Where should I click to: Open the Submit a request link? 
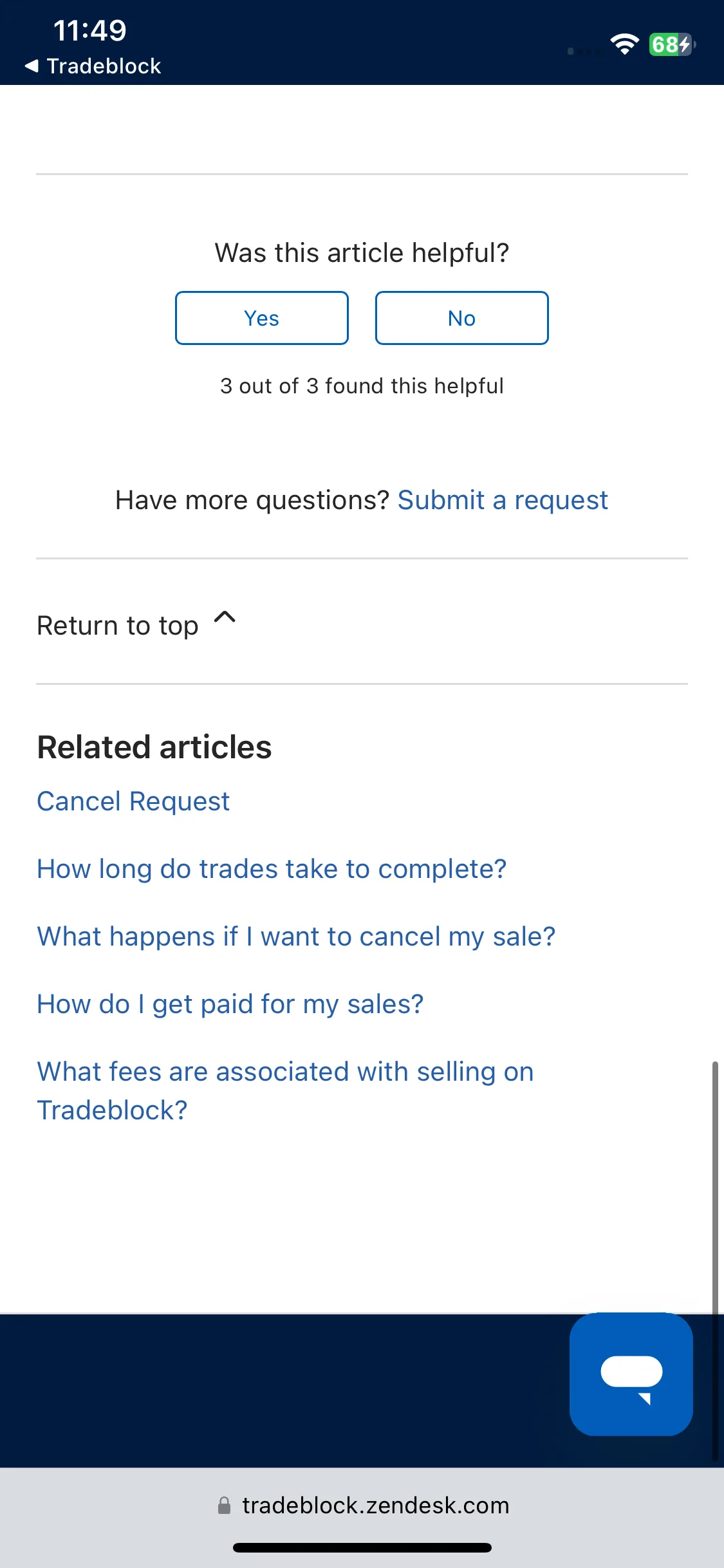[503, 500]
